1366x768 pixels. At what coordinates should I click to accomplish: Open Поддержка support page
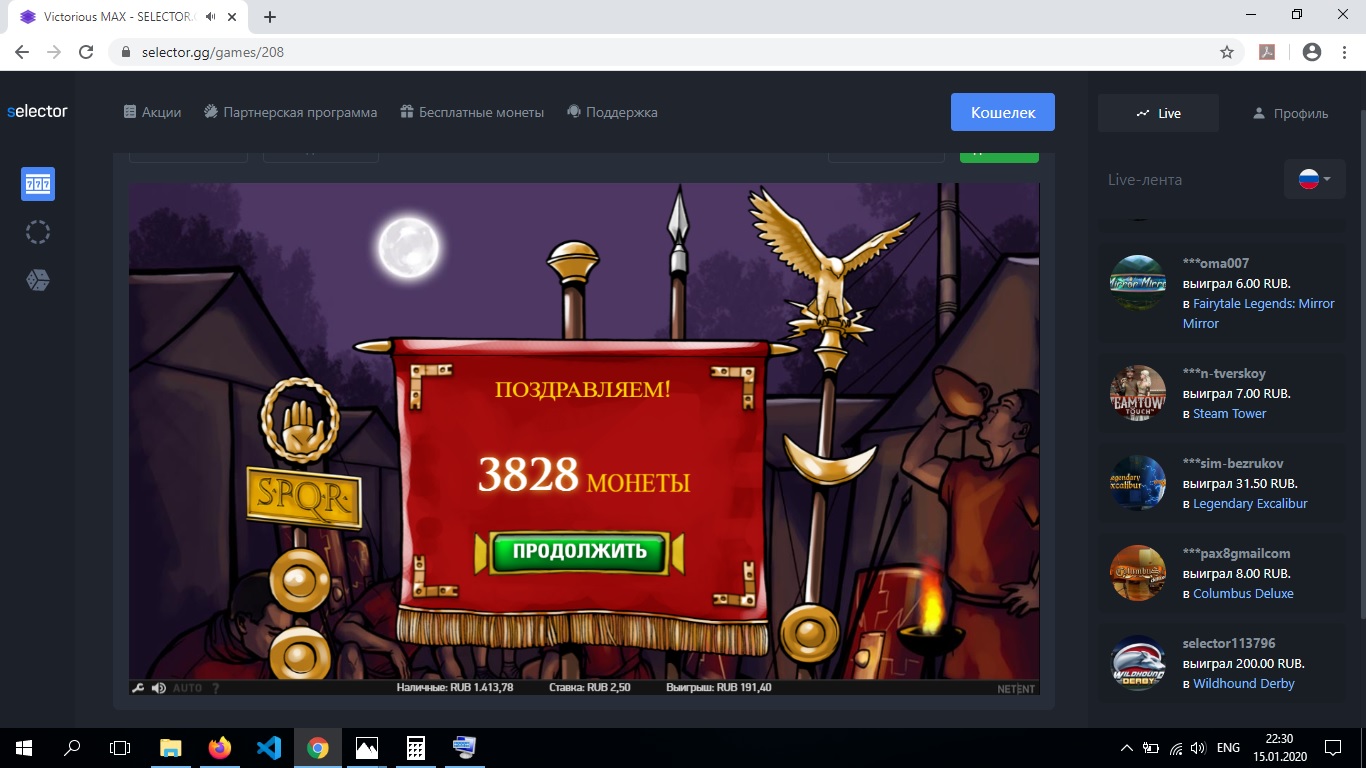click(612, 112)
